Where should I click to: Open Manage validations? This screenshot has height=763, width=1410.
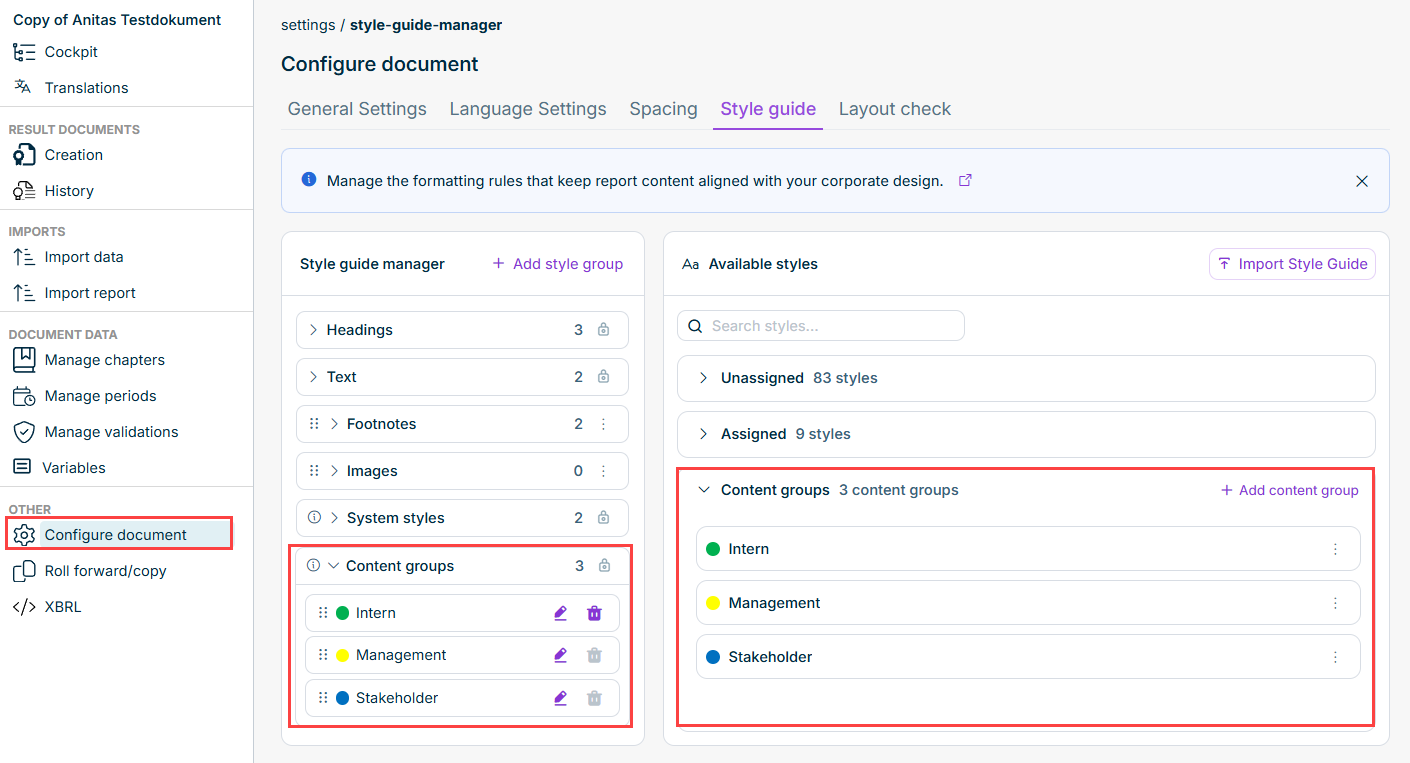tap(111, 432)
